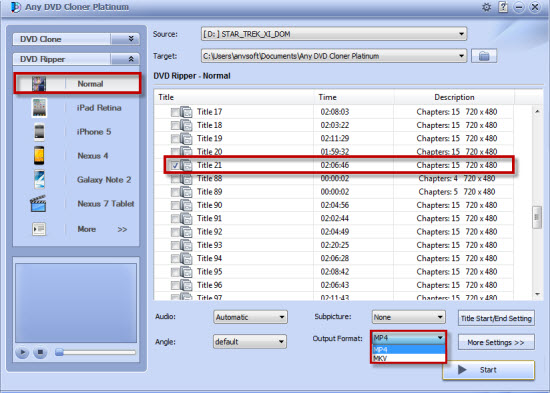The image size is (550, 393).
Task: Click the Start button
Action: pyautogui.click(x=489, y=370)
